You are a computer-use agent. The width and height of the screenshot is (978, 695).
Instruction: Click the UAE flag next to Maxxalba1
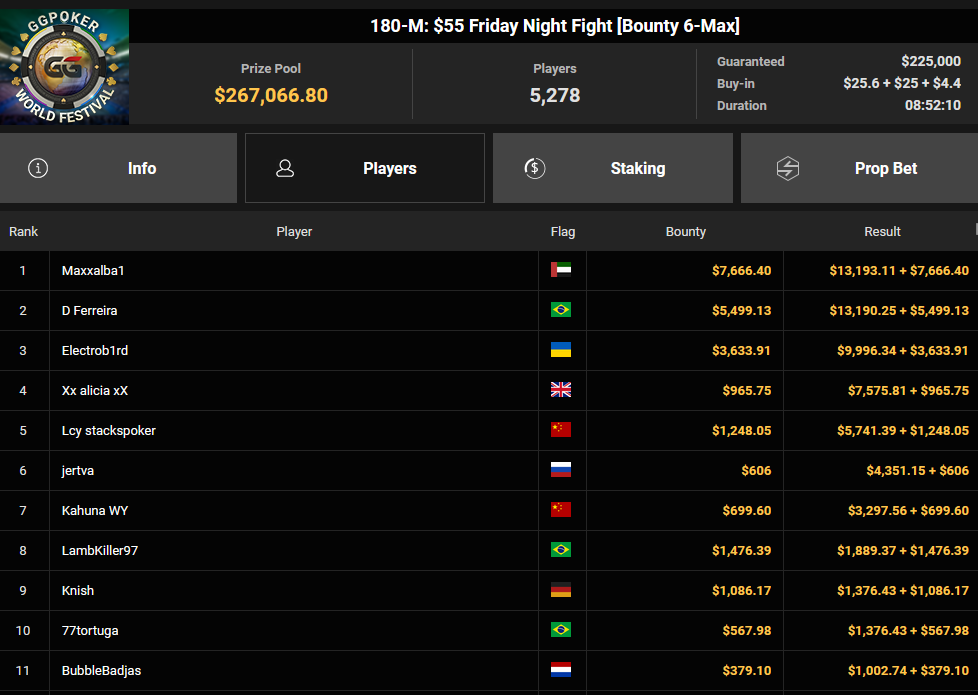[561, 270]
